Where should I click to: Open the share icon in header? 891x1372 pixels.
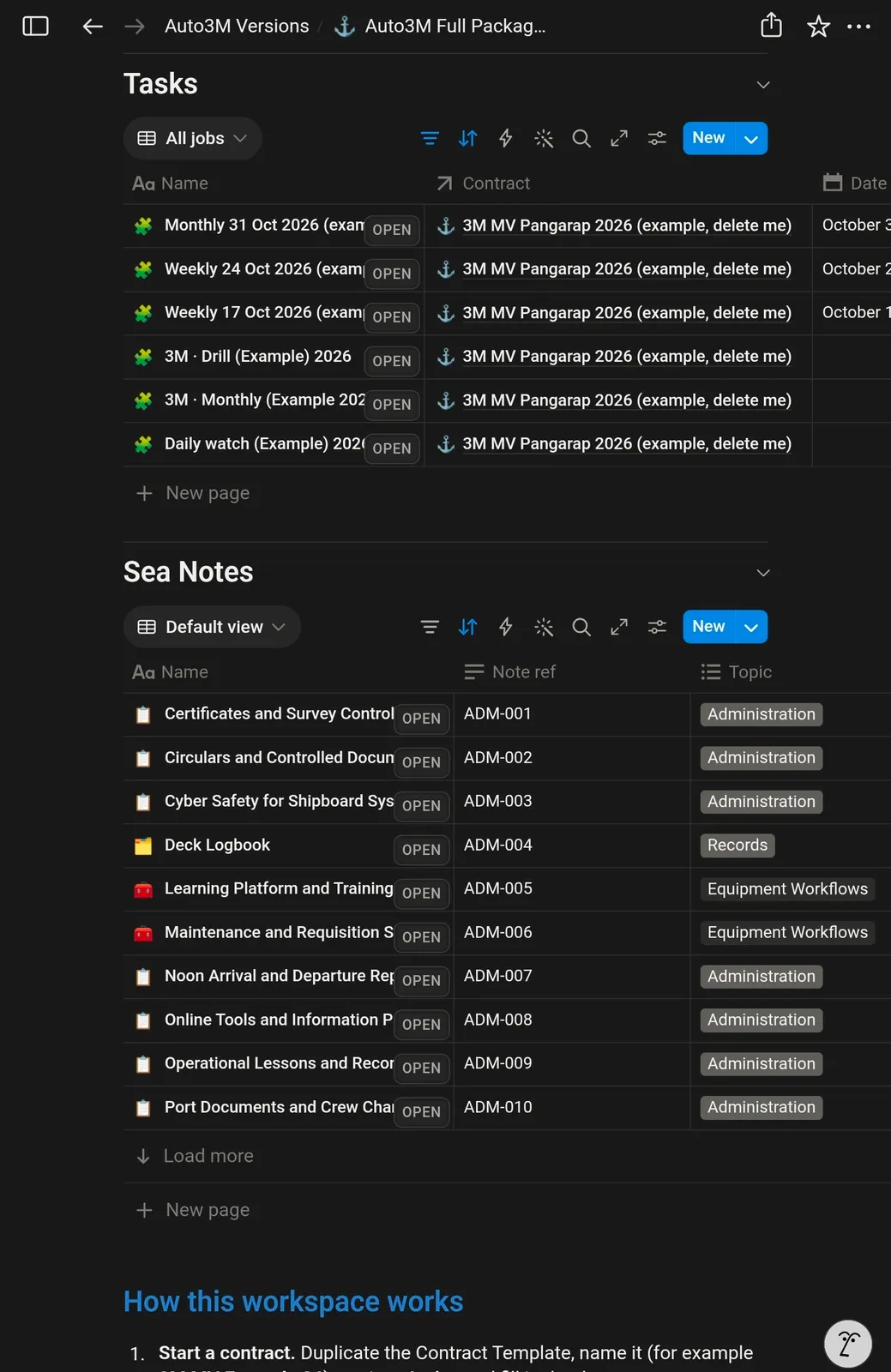pyautogui.click(x=771, y=25)
